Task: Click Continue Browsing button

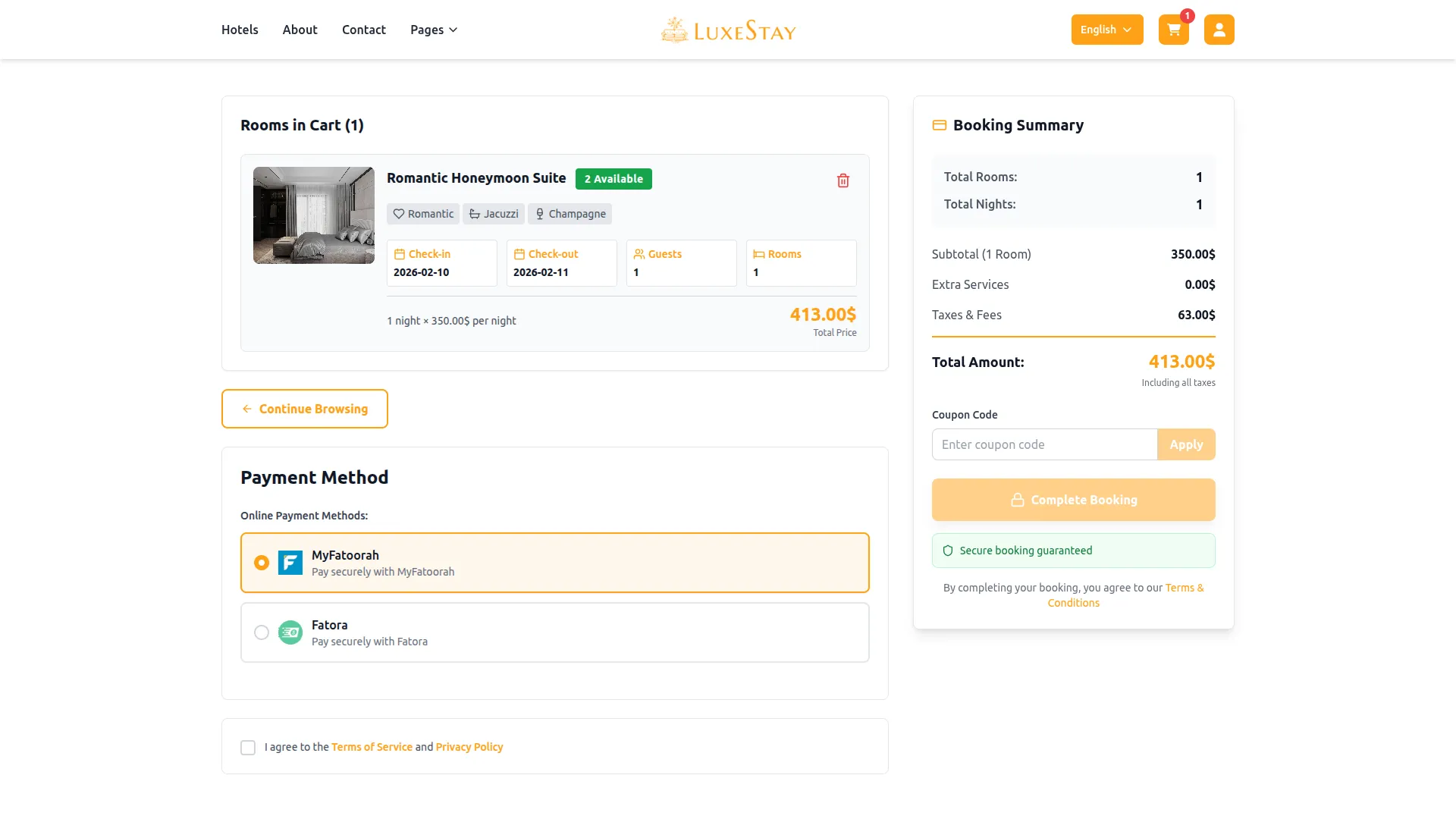Action: 305,409
